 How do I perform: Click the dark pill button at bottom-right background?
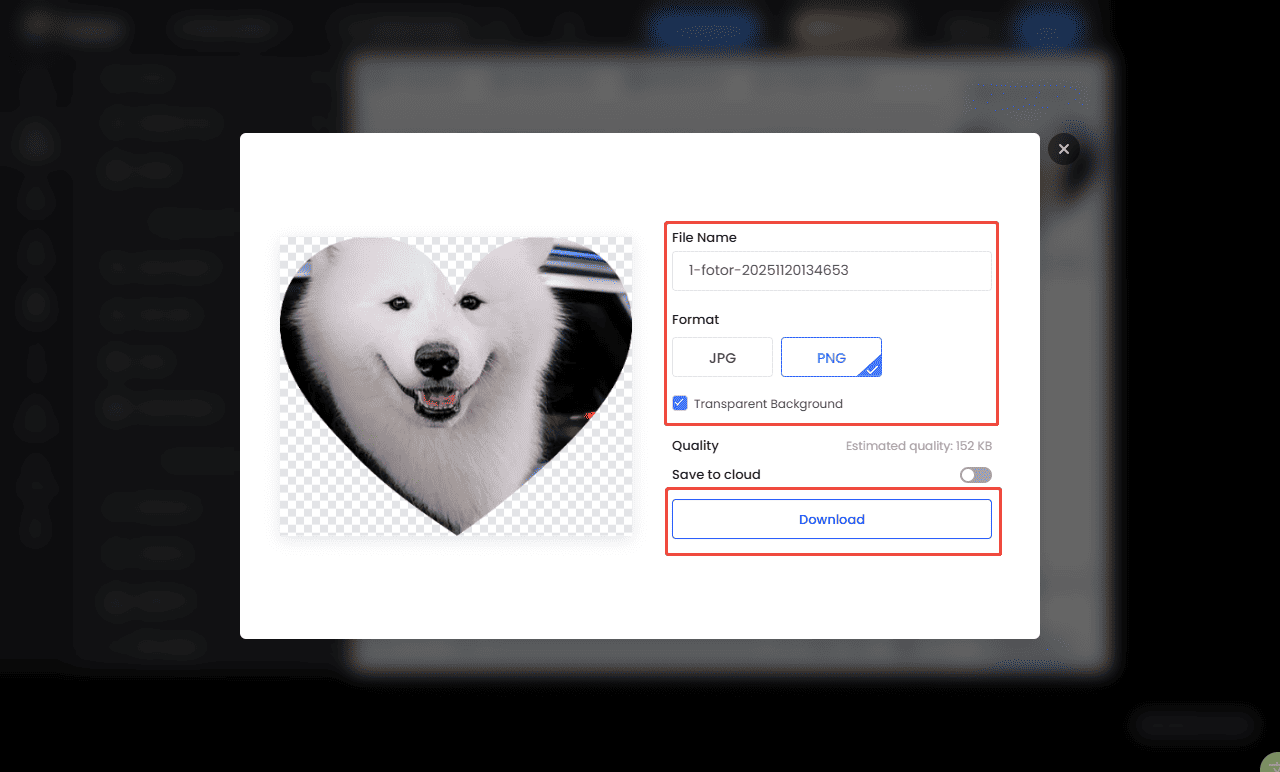pos(1194,724)
